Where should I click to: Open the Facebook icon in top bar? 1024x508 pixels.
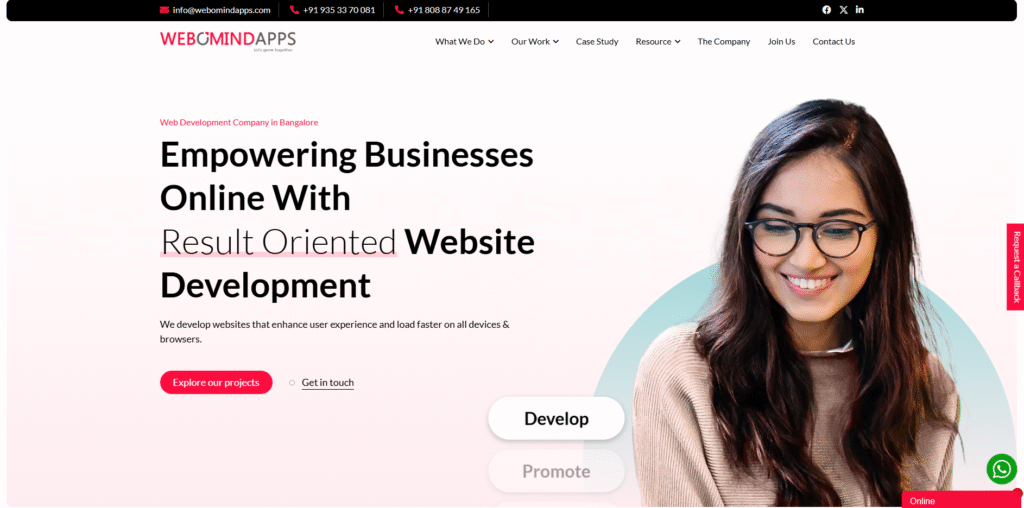point(826,10)
